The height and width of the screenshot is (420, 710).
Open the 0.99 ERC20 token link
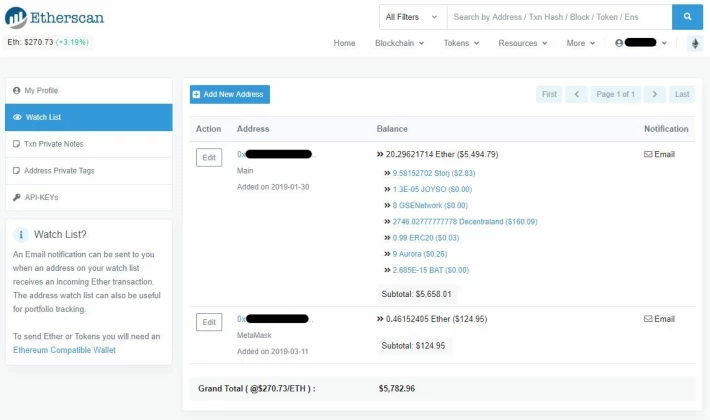click(426, 238)
